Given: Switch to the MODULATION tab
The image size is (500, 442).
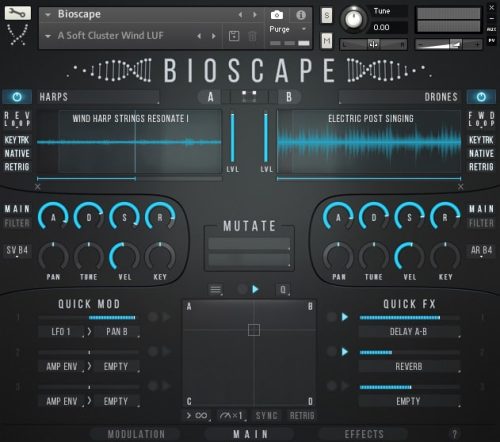Looking at the screenshot, I should pyautogui.click(x=136, y=434).
